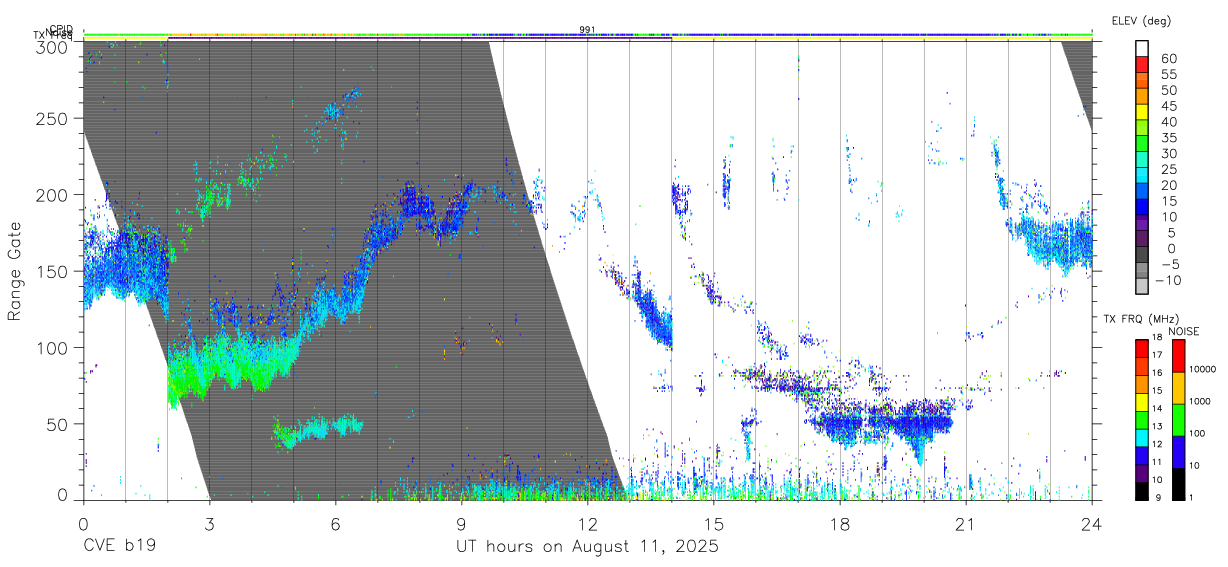This screenshot has height=567, width=1228.
Task: Click the black NOISE swatch between 1 and 10
Action: tap(1178, 483)
